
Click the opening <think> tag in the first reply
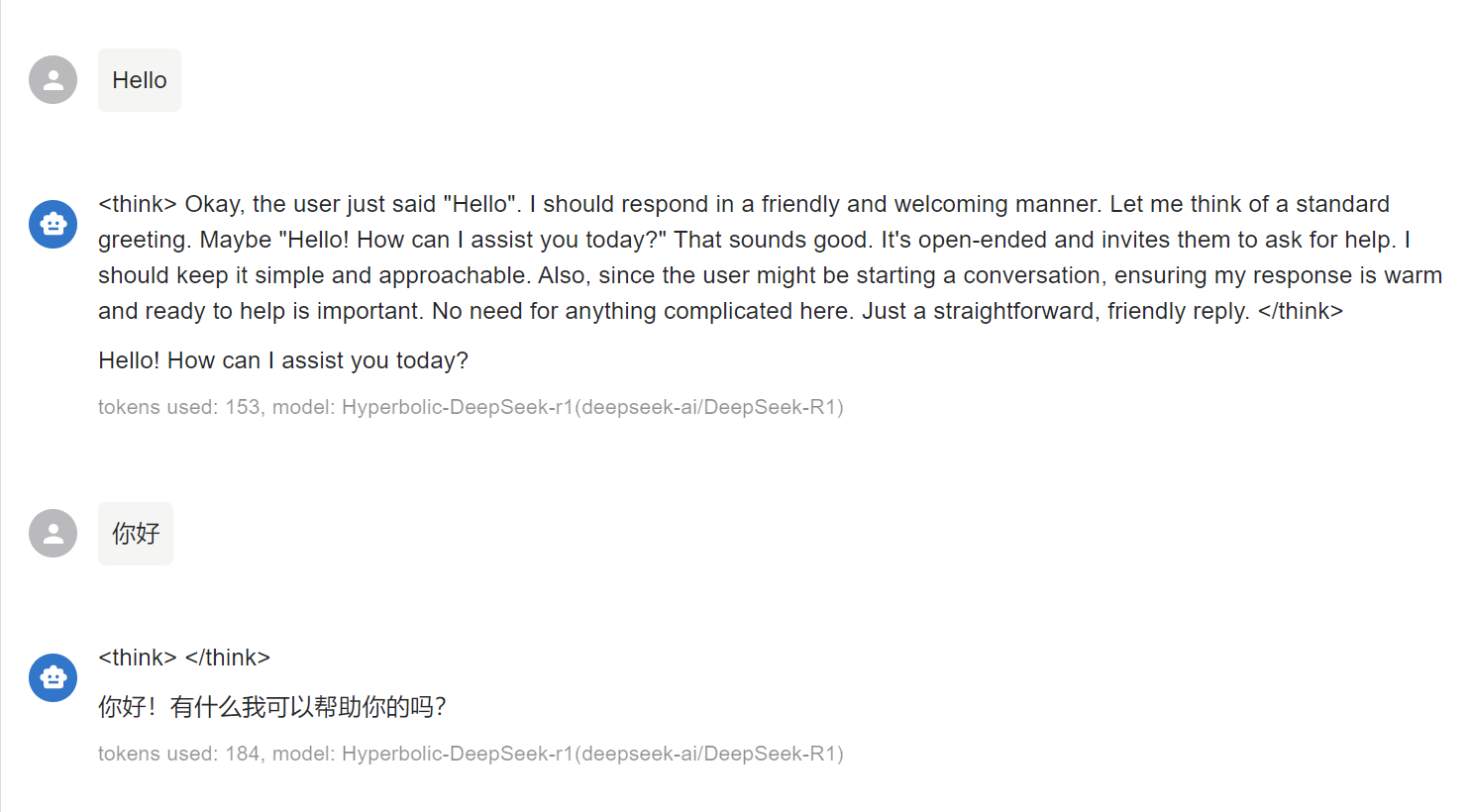coord(138,204)
